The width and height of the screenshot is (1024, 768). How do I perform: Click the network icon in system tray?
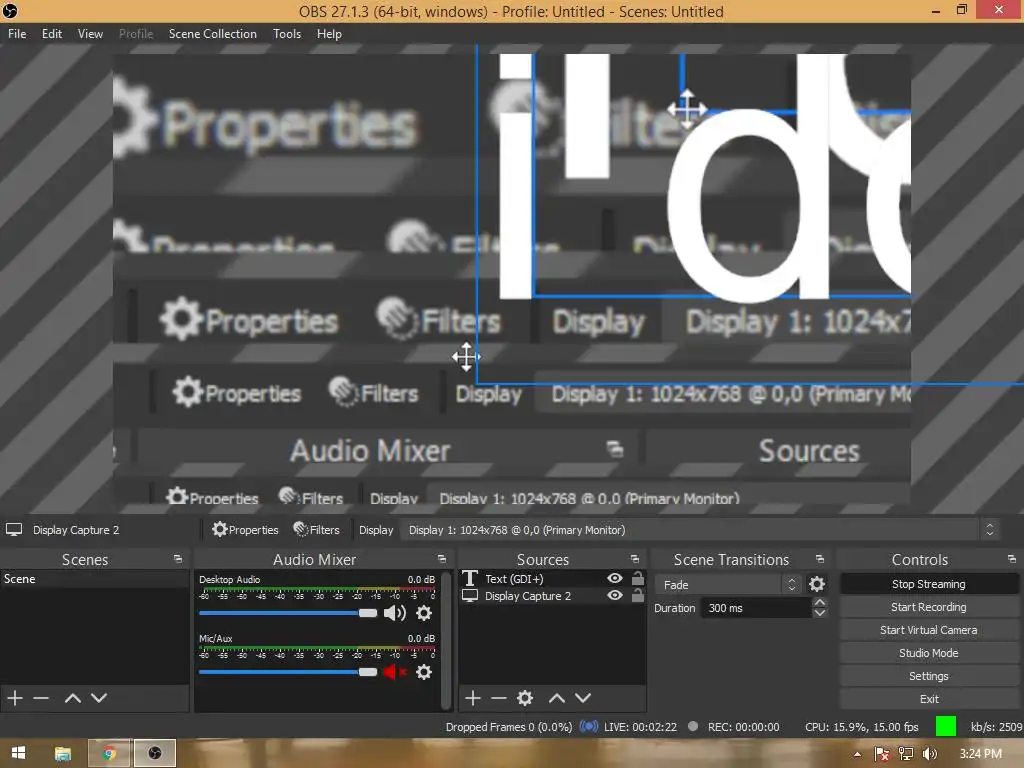click(x=906, y=754)
